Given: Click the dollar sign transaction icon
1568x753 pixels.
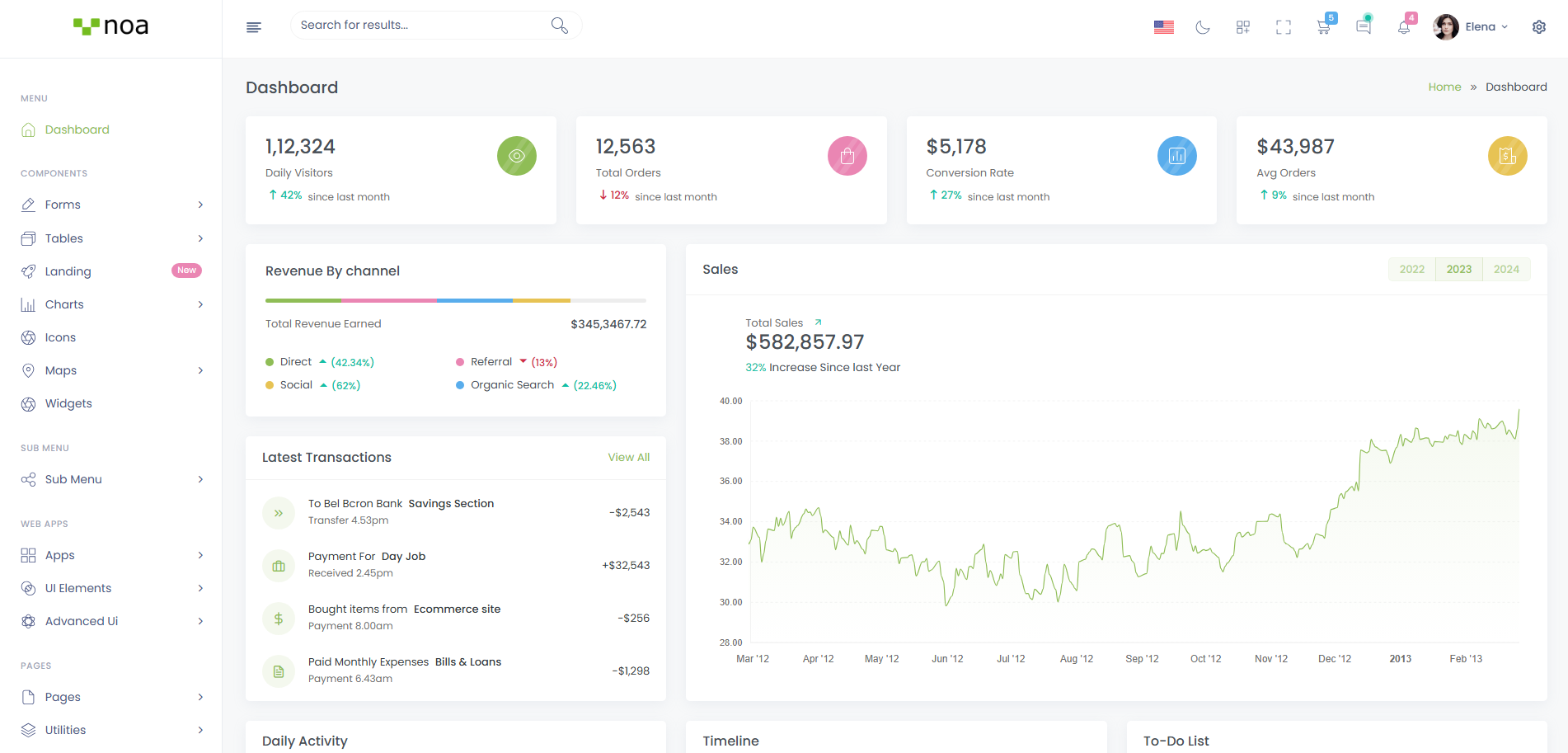Looking at the screenshot, I should click(x=279, y=619).
